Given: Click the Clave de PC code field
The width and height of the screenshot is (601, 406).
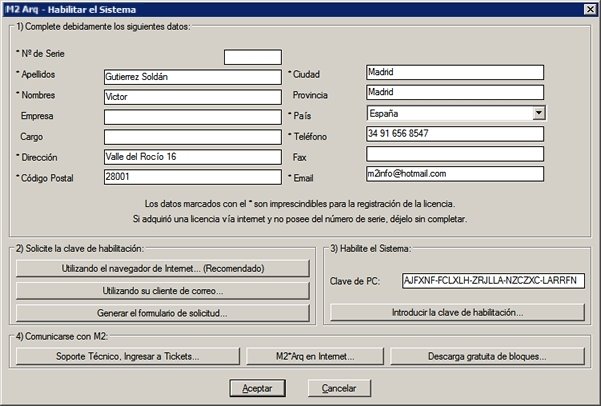Looking at the screenshot, I should click(493, 281).
